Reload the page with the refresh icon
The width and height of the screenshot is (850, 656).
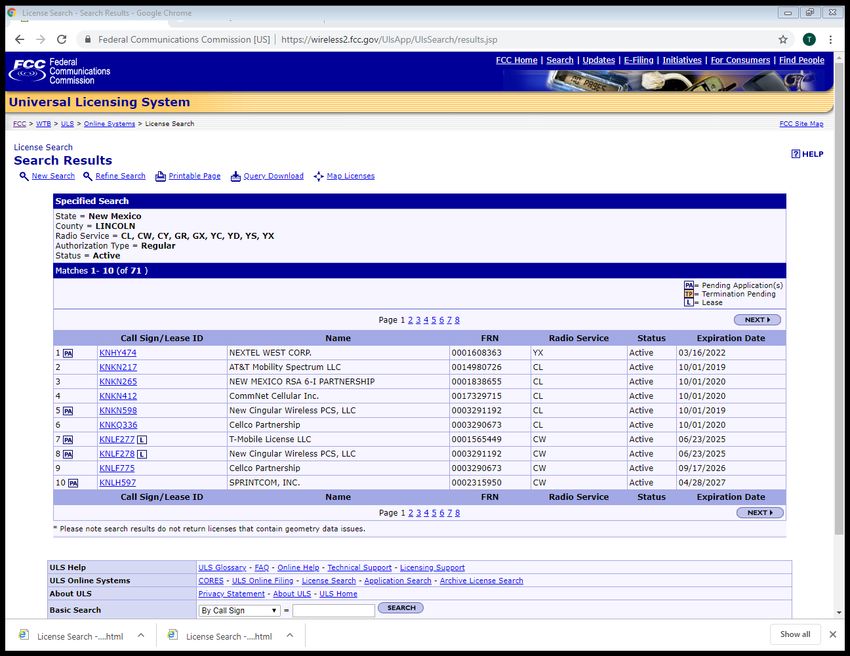coord(62,39)
